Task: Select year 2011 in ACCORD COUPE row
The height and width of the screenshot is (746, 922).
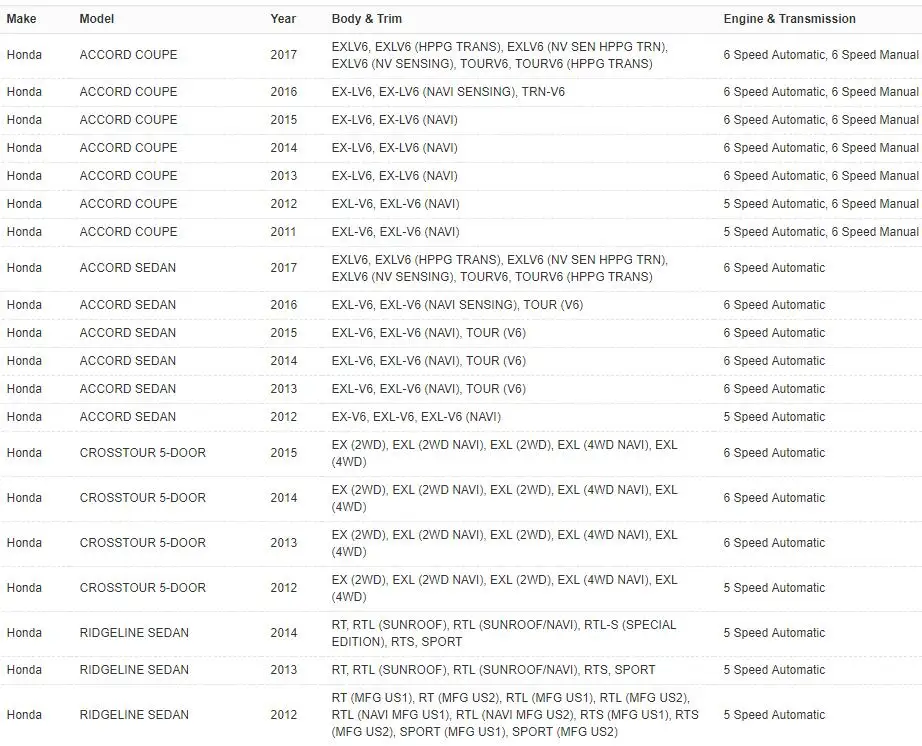Action: (x=283, y=232)
